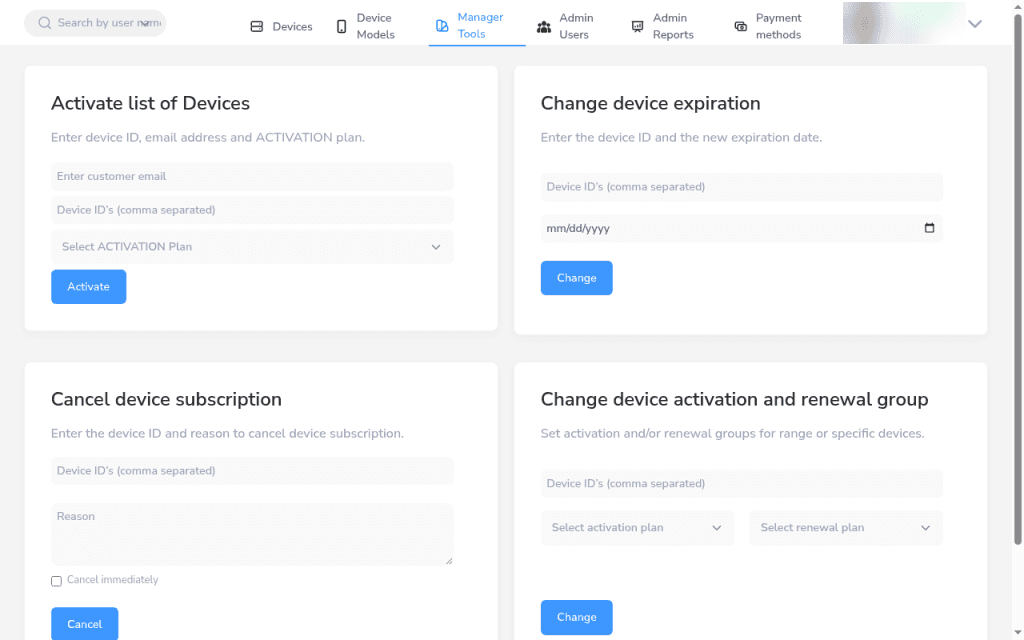Click the vertical page scrollbar
This screenshot has height=640, width=1024.
coord(1017,281)
